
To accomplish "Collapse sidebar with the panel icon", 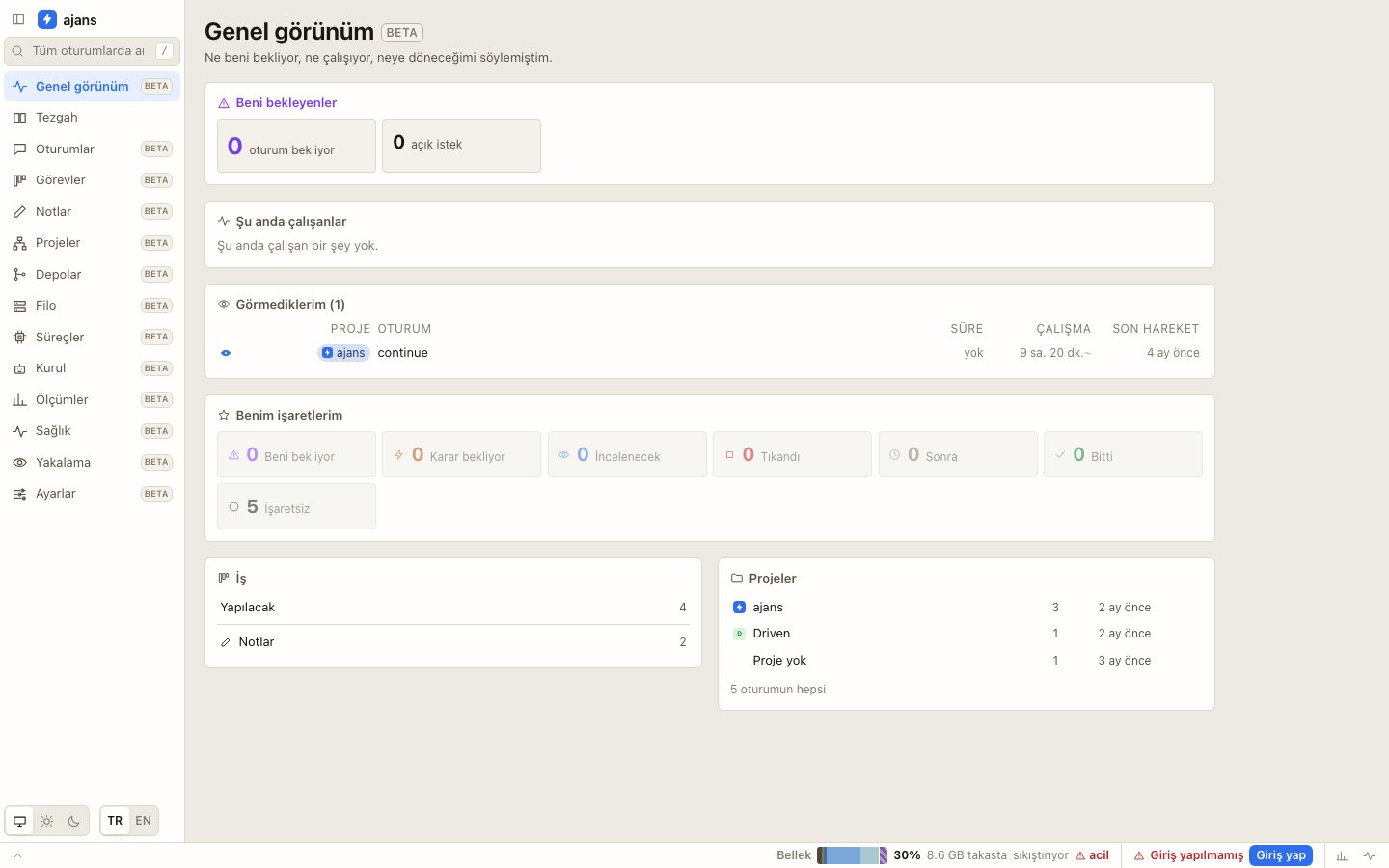I will pyautogui.click(x=18, y=19).
